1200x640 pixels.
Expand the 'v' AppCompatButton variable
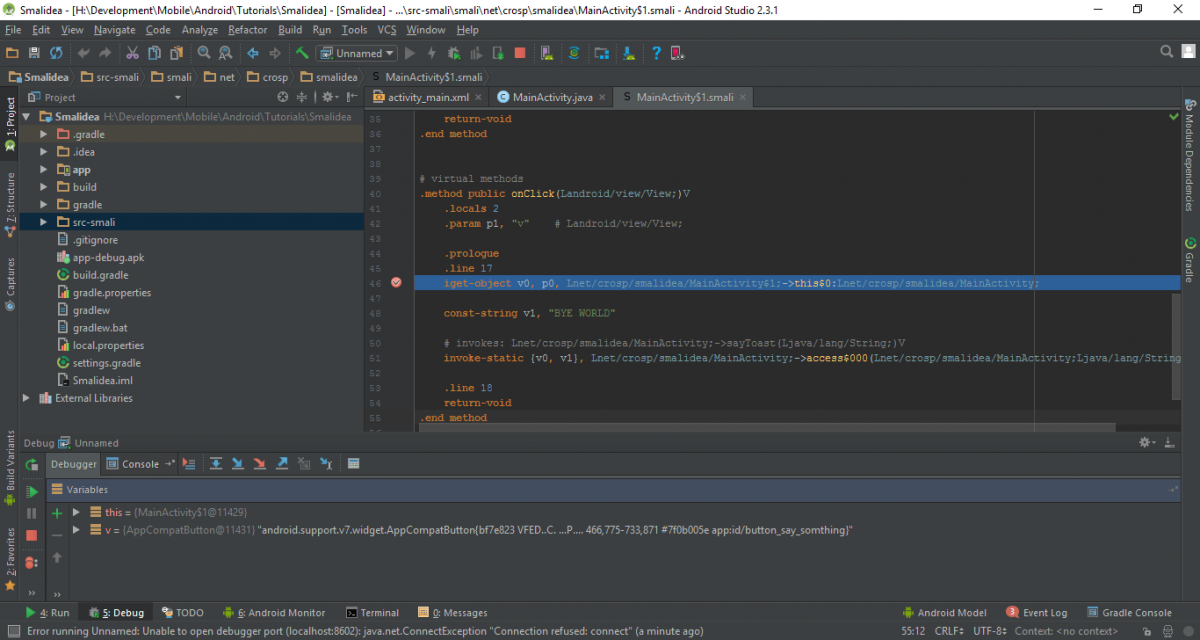coord(78,529)
